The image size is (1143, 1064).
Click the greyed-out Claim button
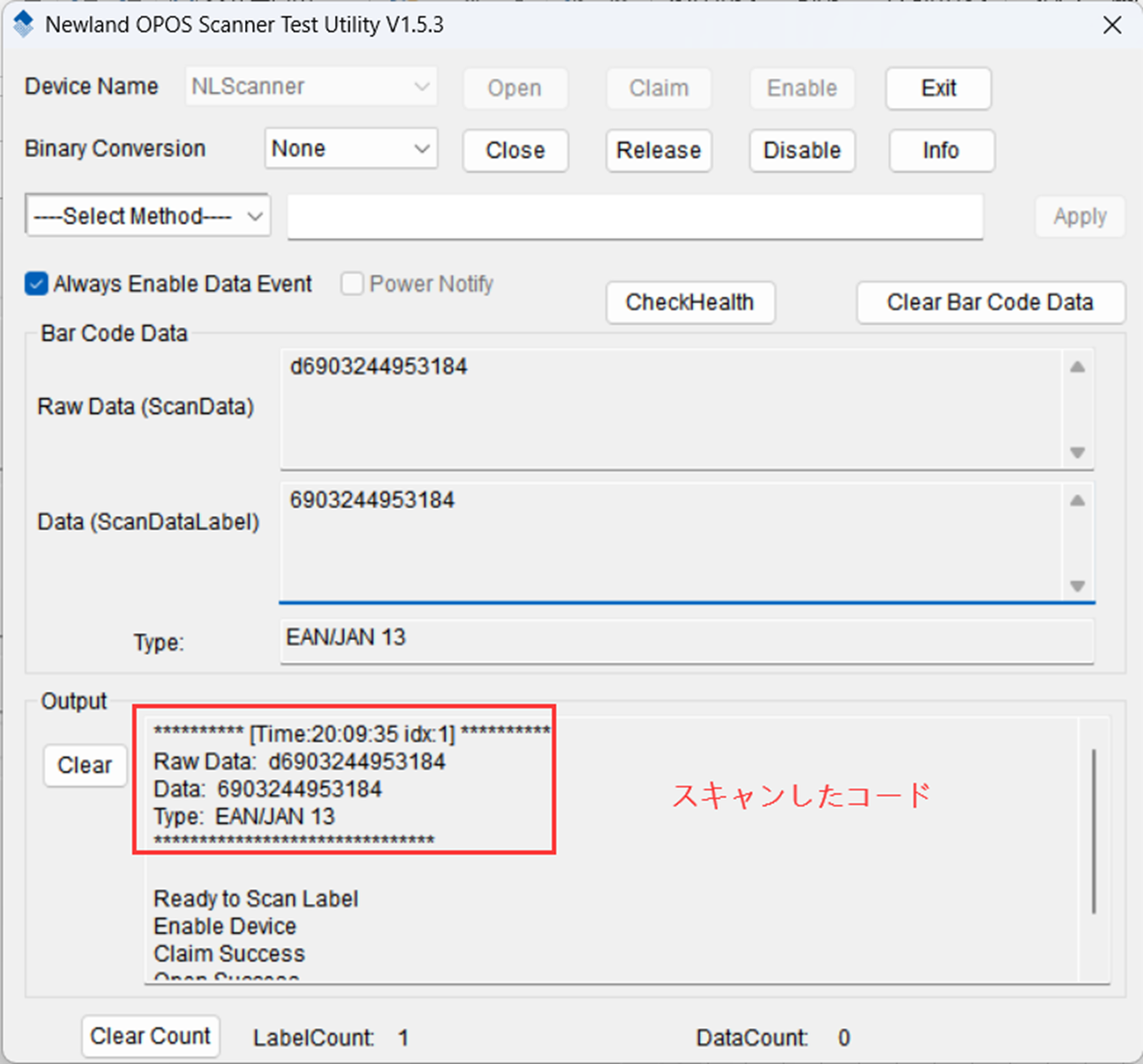point(659,88)
